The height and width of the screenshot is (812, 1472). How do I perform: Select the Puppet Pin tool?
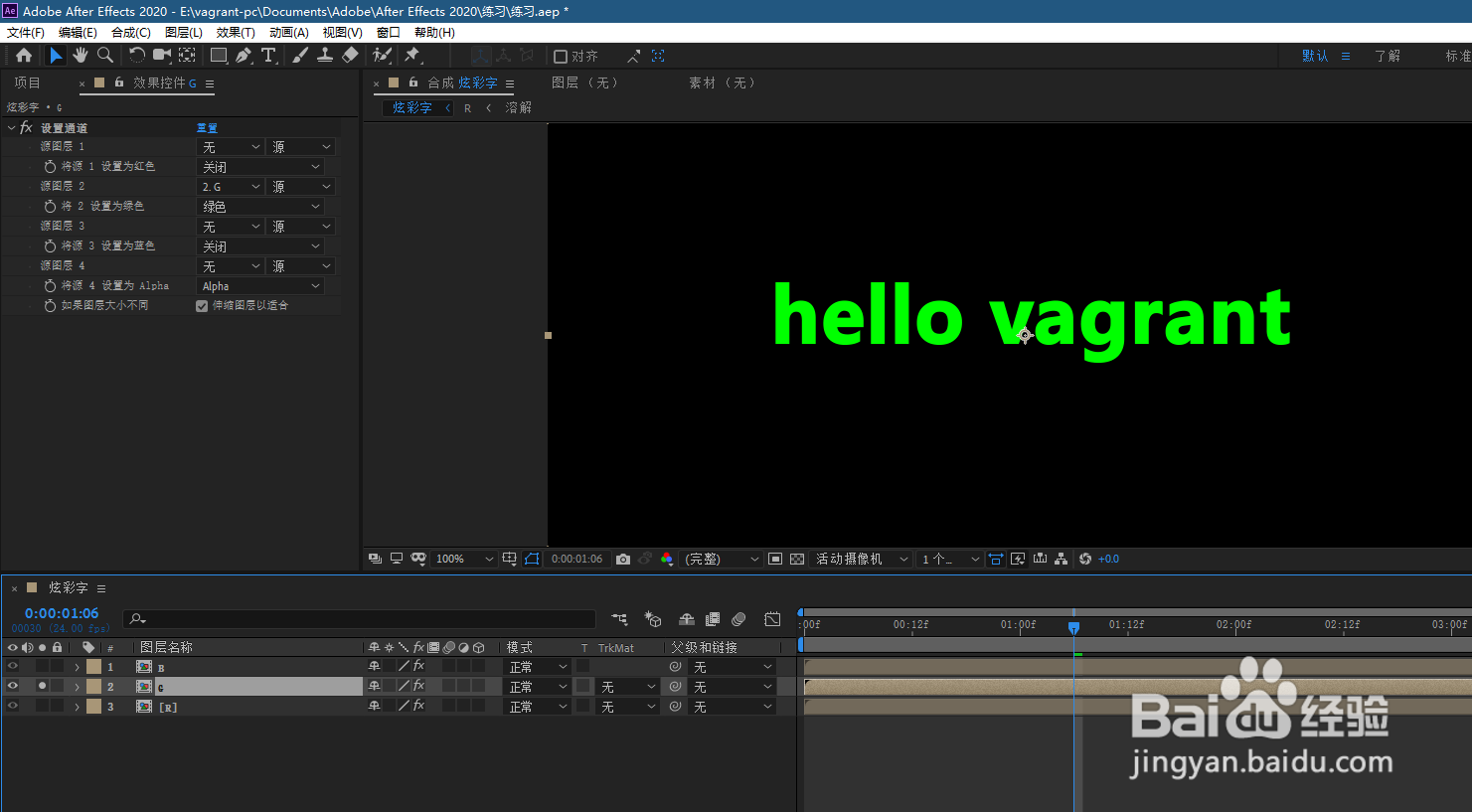[412, 56]
